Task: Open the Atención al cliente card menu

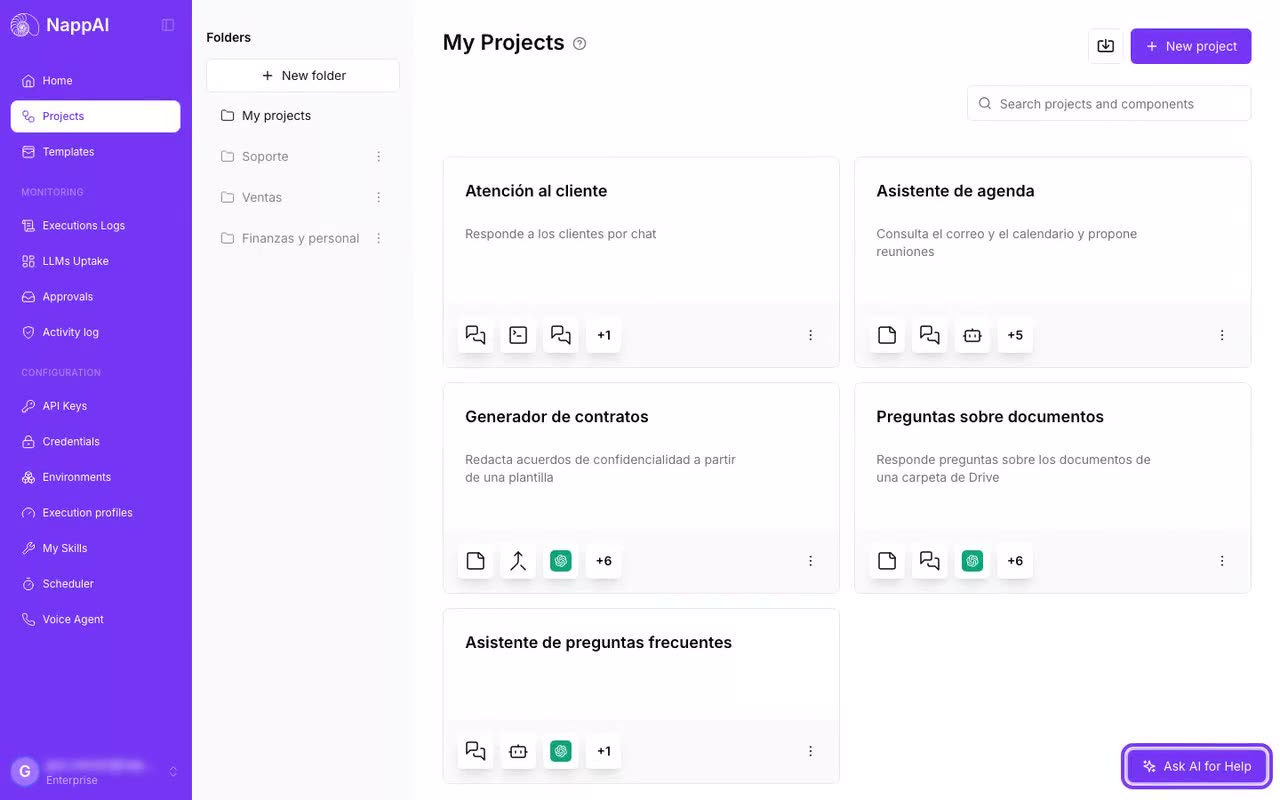Action: [810, 335]
